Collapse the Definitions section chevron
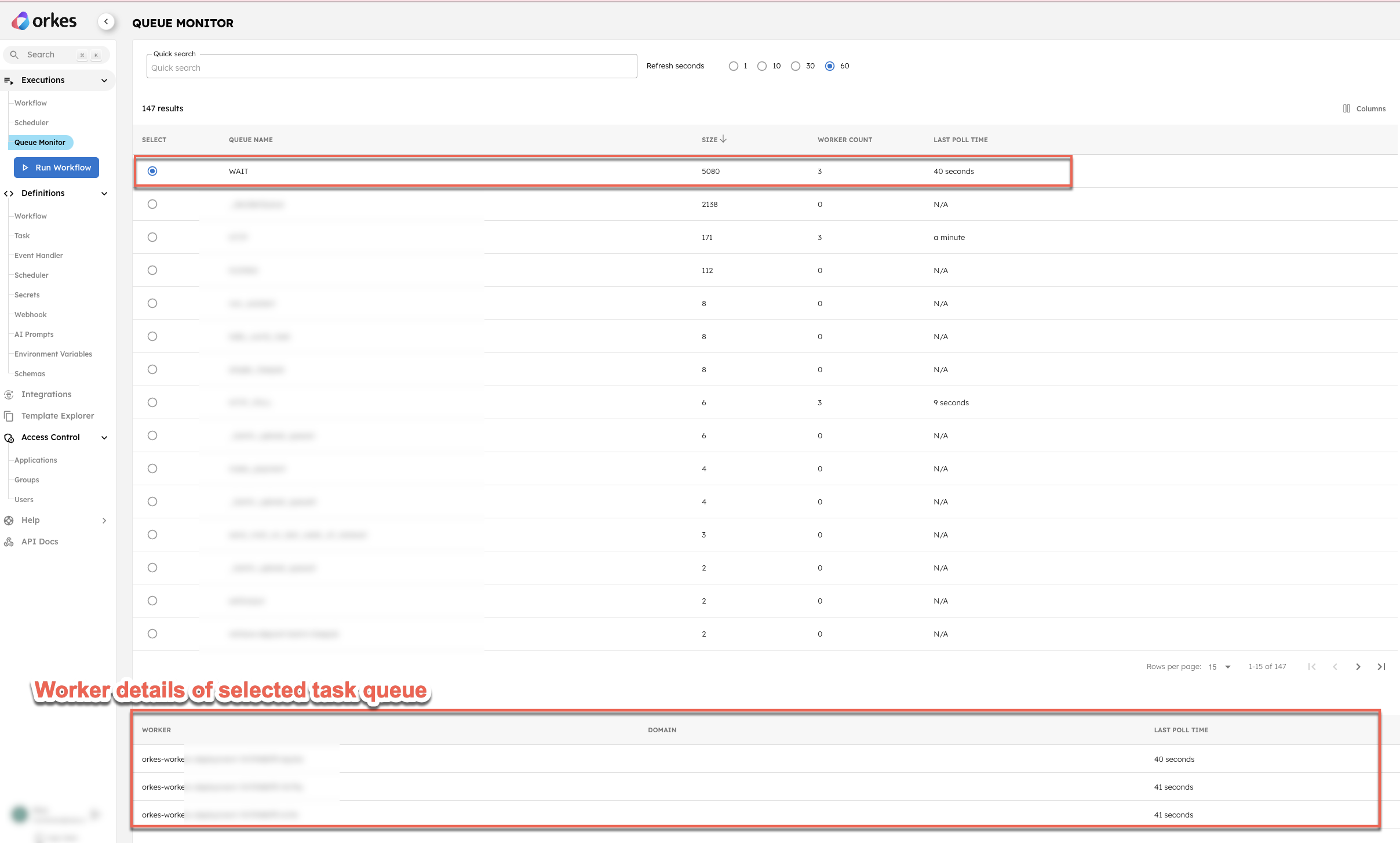1400x843 pixels. coord(104,194)
